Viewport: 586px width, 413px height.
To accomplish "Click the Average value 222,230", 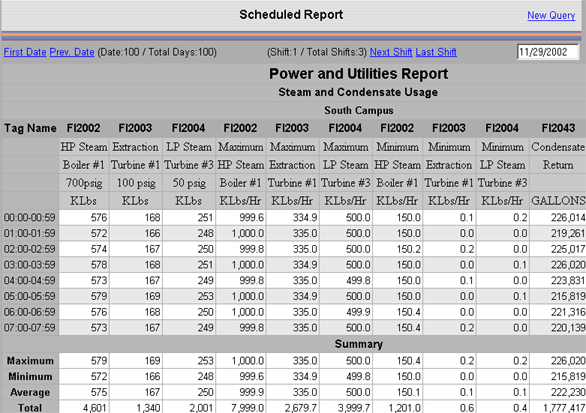I will click(568, 392).
